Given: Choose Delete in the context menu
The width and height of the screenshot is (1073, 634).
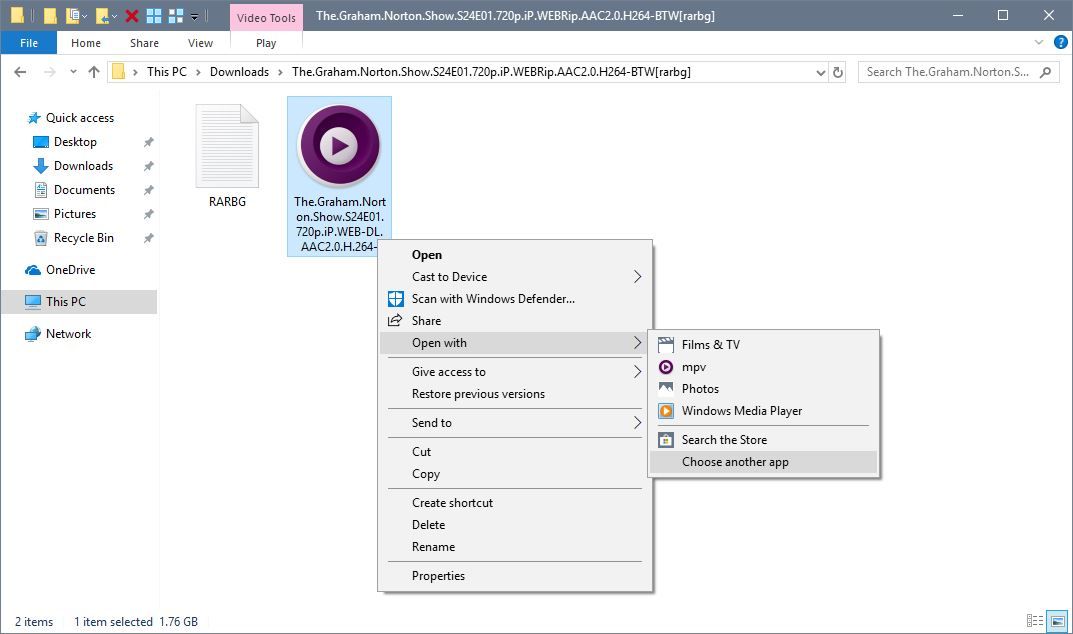Looking at the screenshot, I should 516,524.
